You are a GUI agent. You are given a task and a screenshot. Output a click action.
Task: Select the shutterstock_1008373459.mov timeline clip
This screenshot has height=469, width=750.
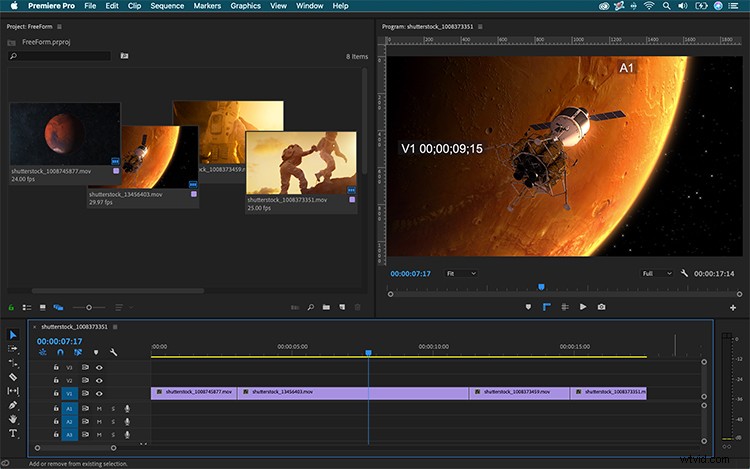(519, 393)
